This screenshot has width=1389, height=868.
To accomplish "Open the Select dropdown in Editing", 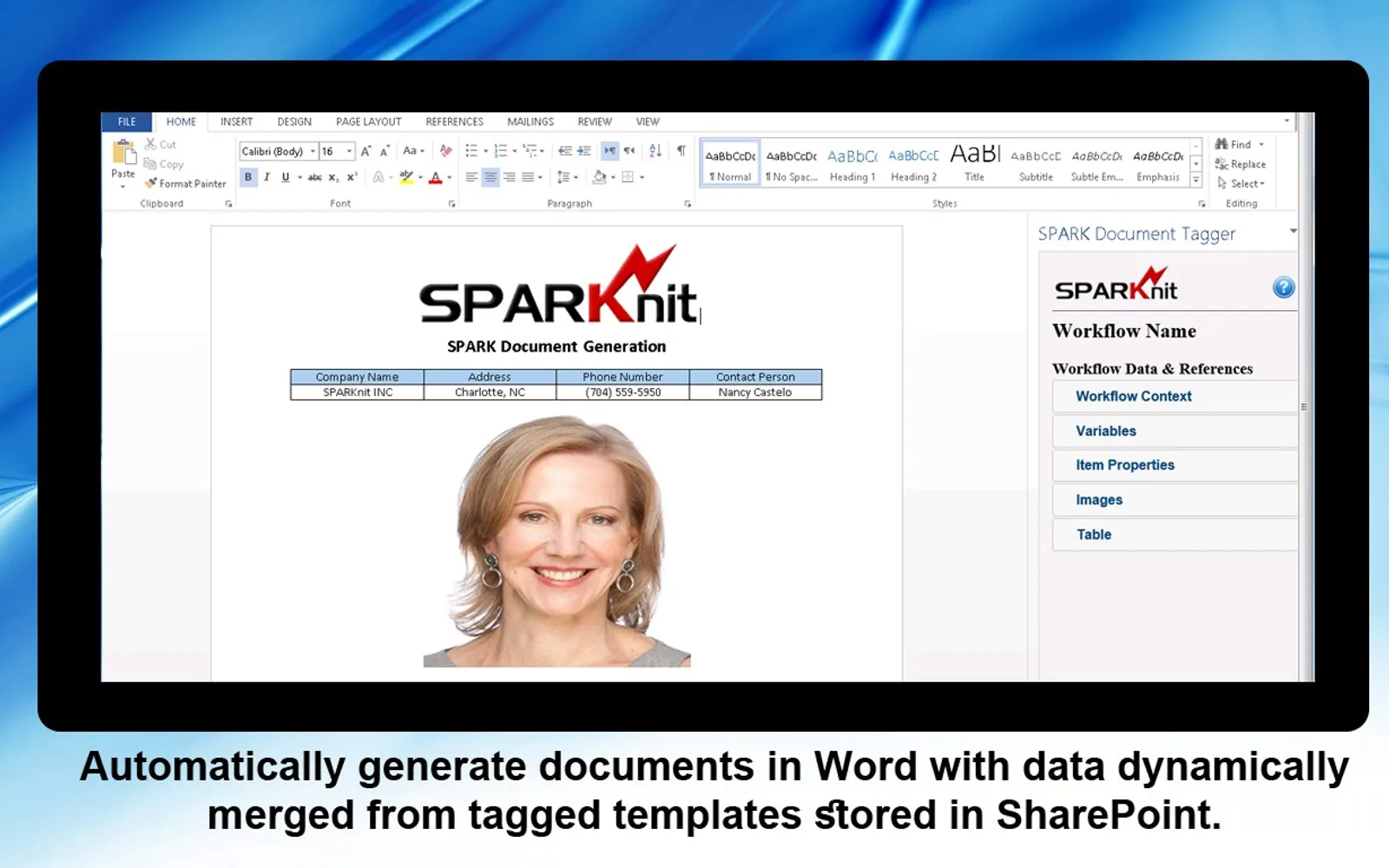I will coord(1241,183).
